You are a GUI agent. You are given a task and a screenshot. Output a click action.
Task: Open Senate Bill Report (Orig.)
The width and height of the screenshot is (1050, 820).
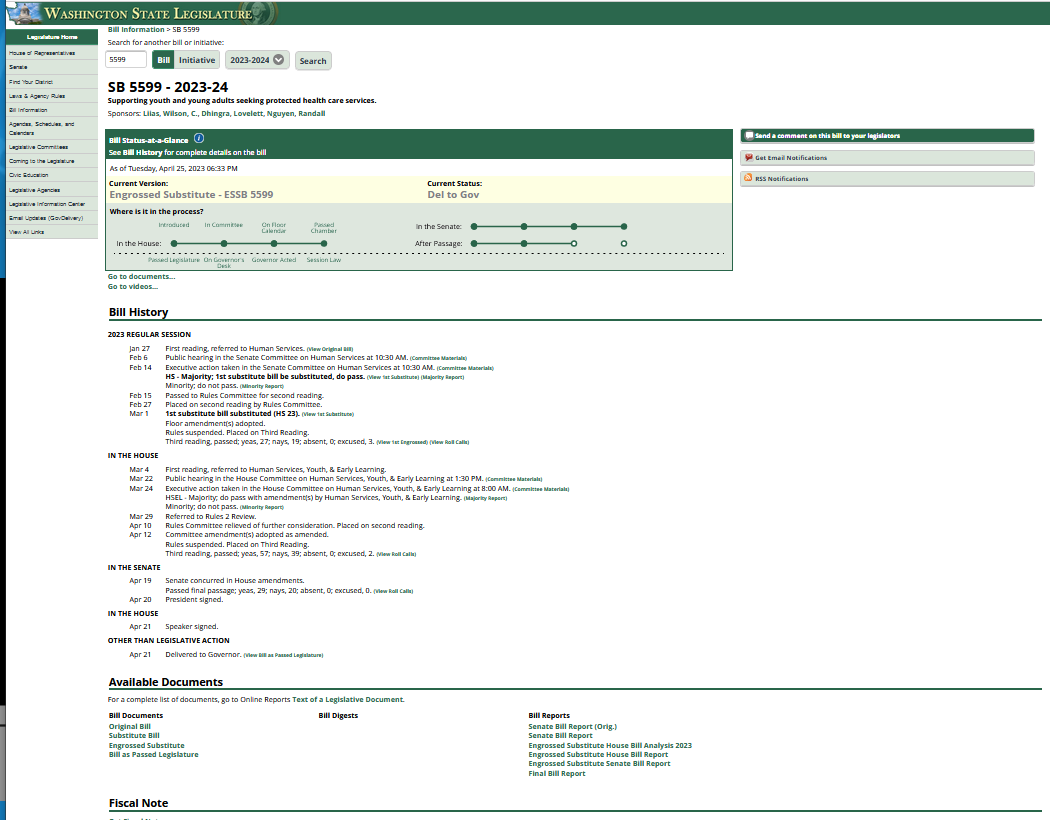click(x=573, y=726)
